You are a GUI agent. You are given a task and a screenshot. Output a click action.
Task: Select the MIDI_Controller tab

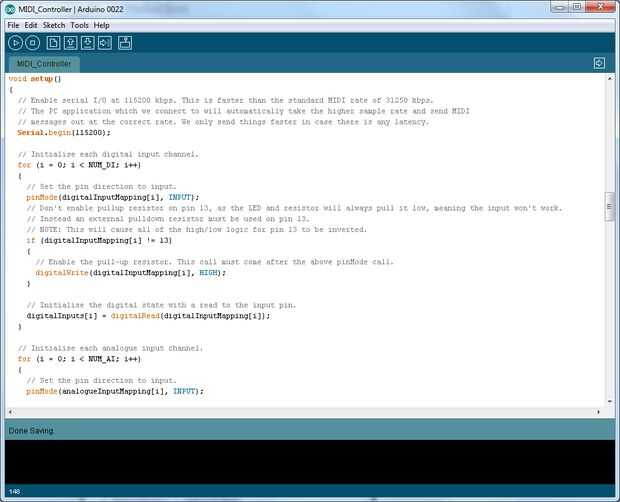pos(44,64)
